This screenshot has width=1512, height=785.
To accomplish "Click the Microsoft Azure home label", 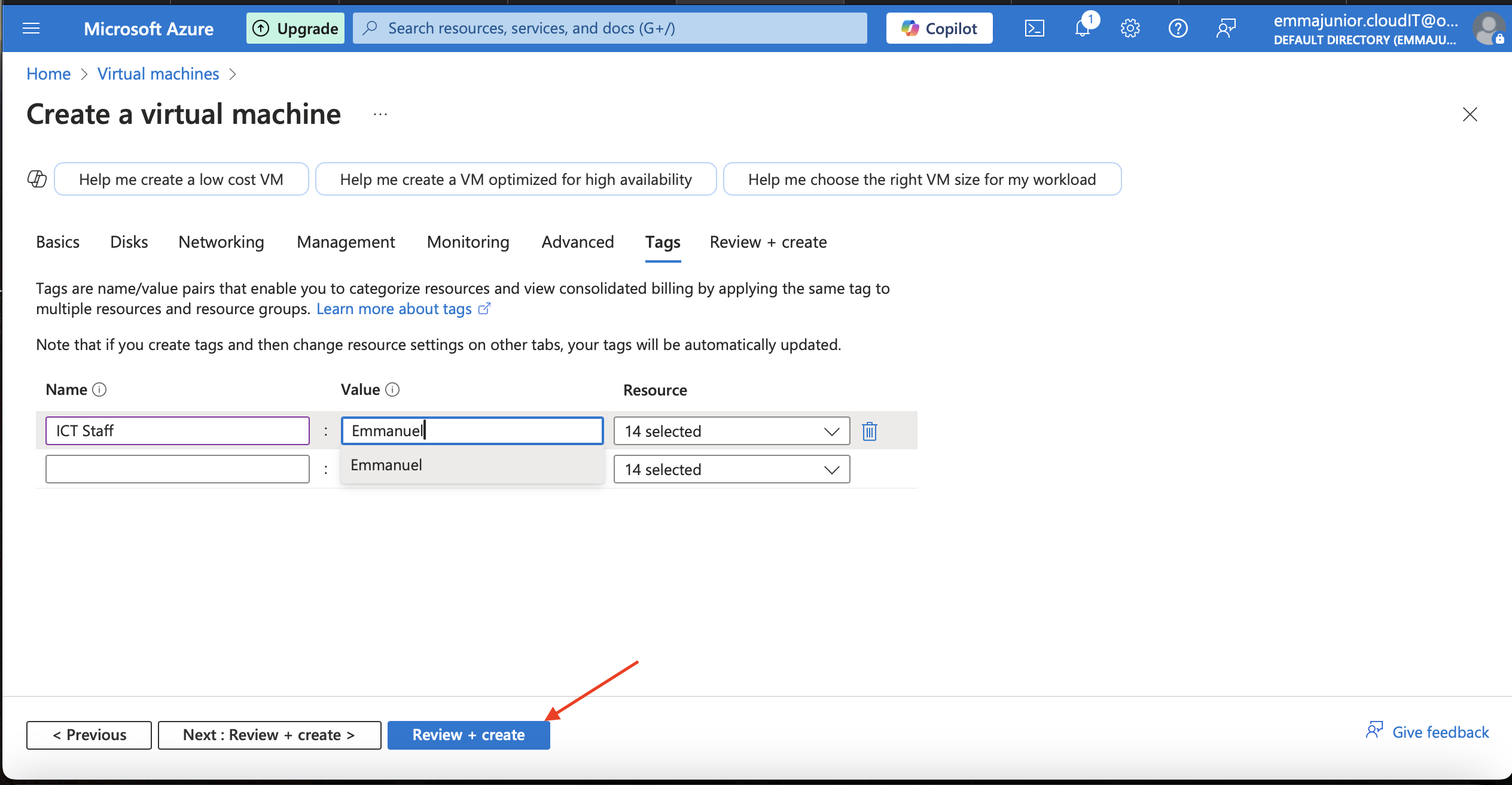I will pyautogui.click(x=148, y=29).
